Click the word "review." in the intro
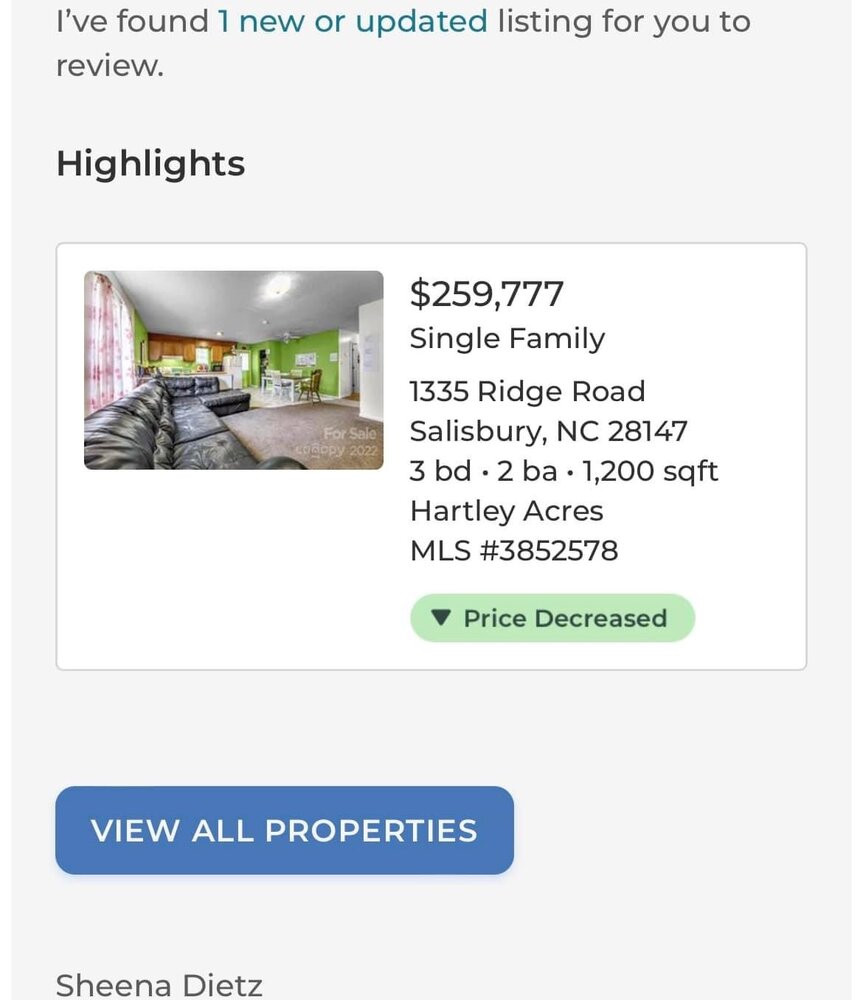This screenshot has width=863, height=1000. click(109, 66)
